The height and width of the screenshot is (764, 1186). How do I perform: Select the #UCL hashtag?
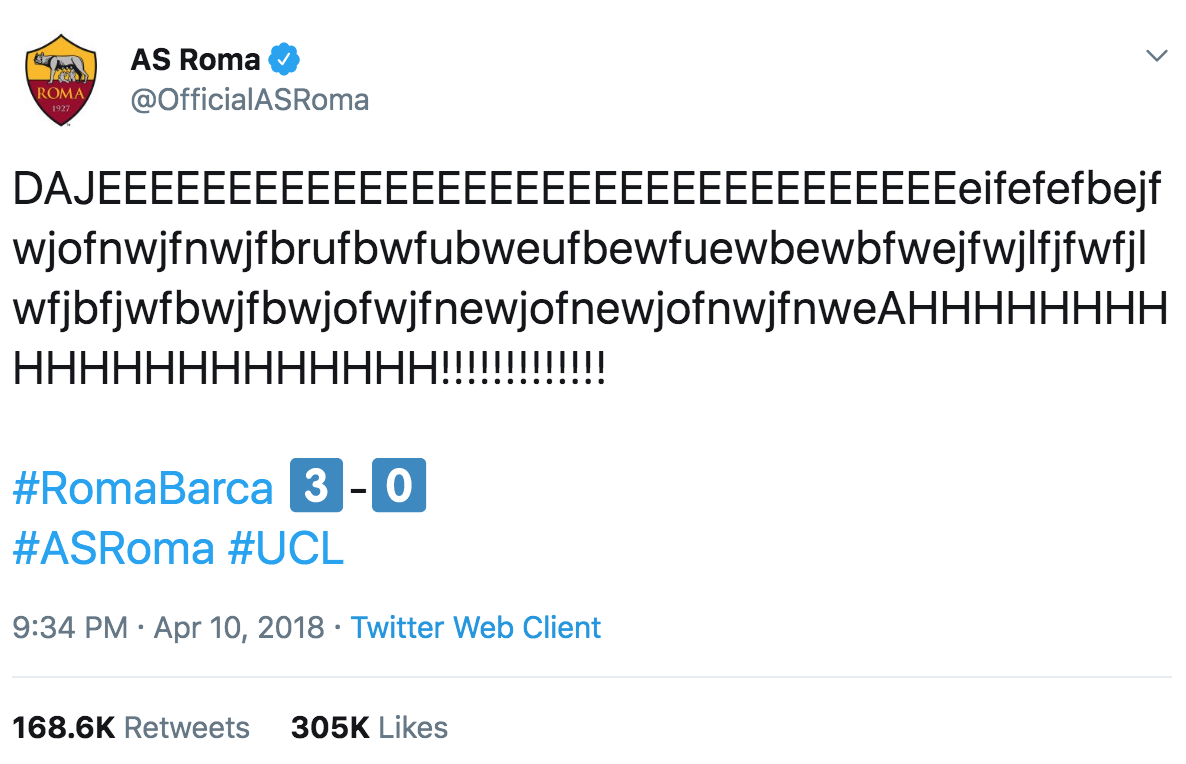tap(286, 548)
